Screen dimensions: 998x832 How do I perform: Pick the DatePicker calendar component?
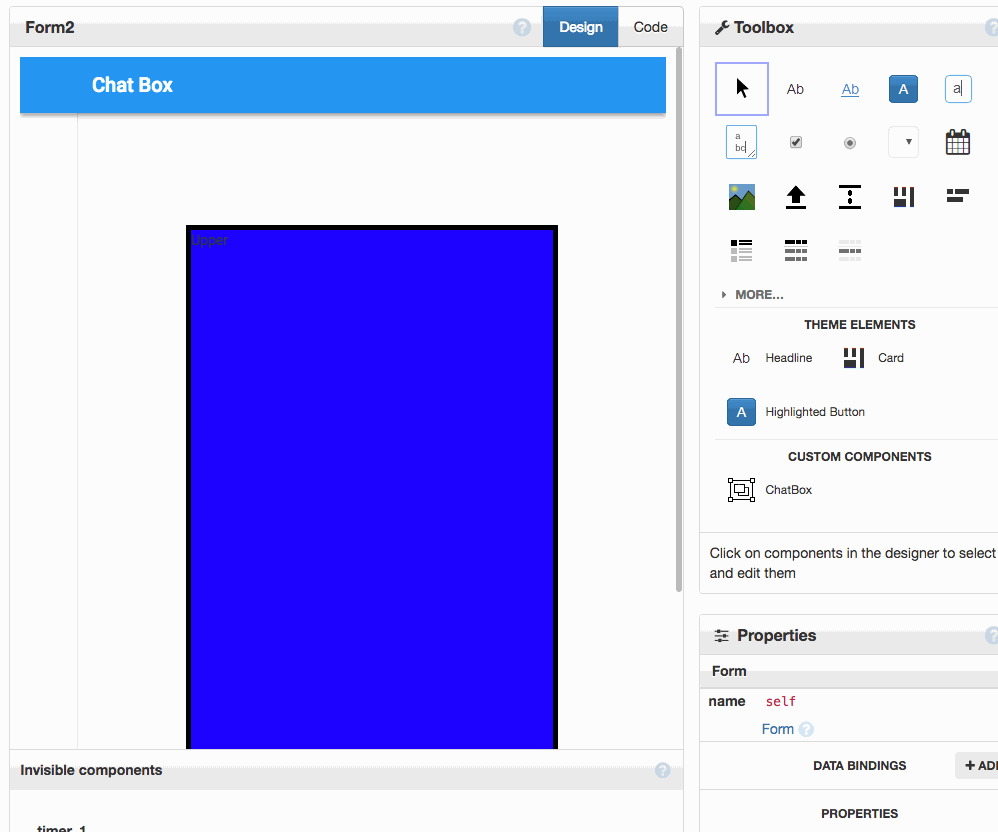(958, 142)
